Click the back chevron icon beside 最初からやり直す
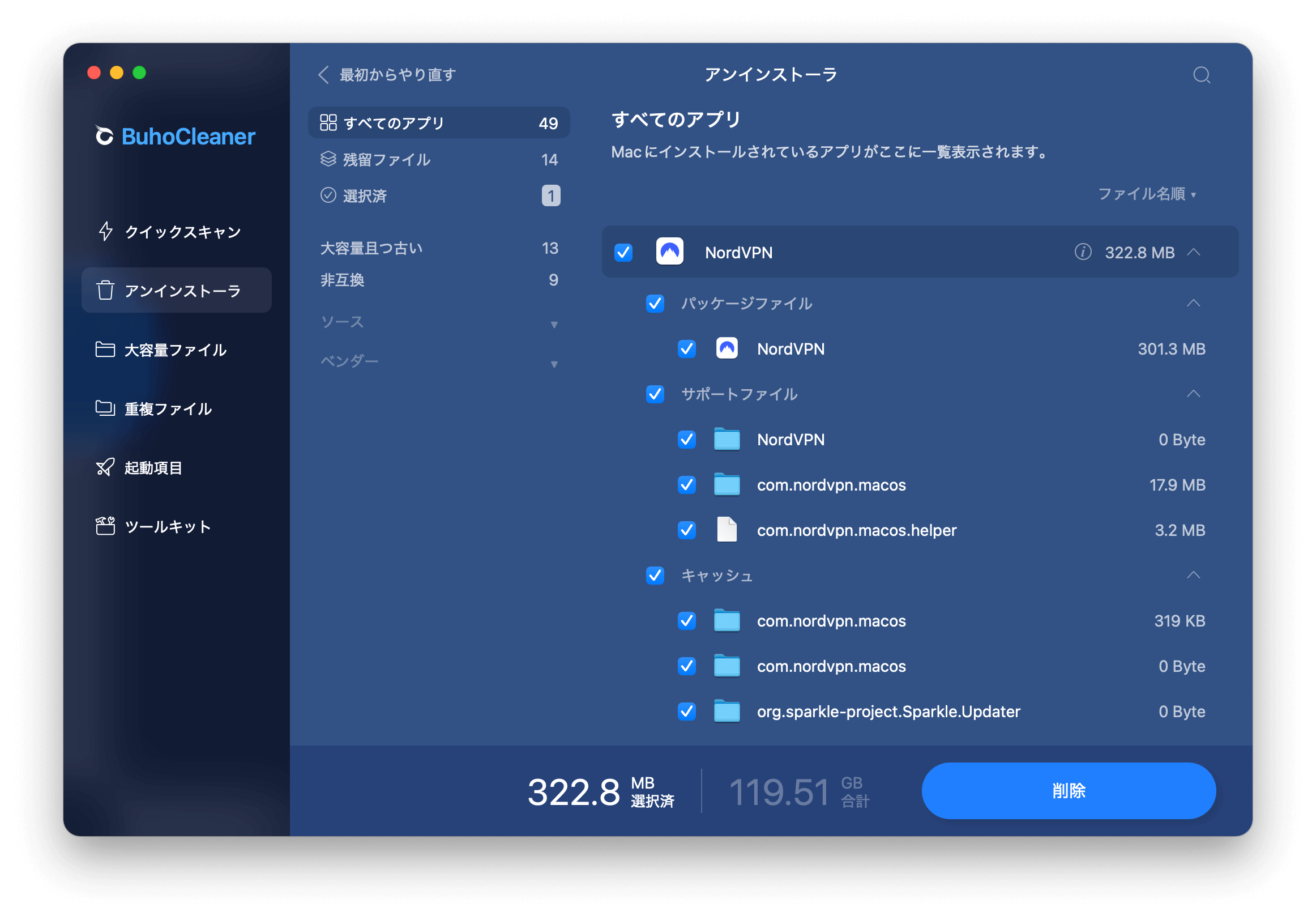 323,75
